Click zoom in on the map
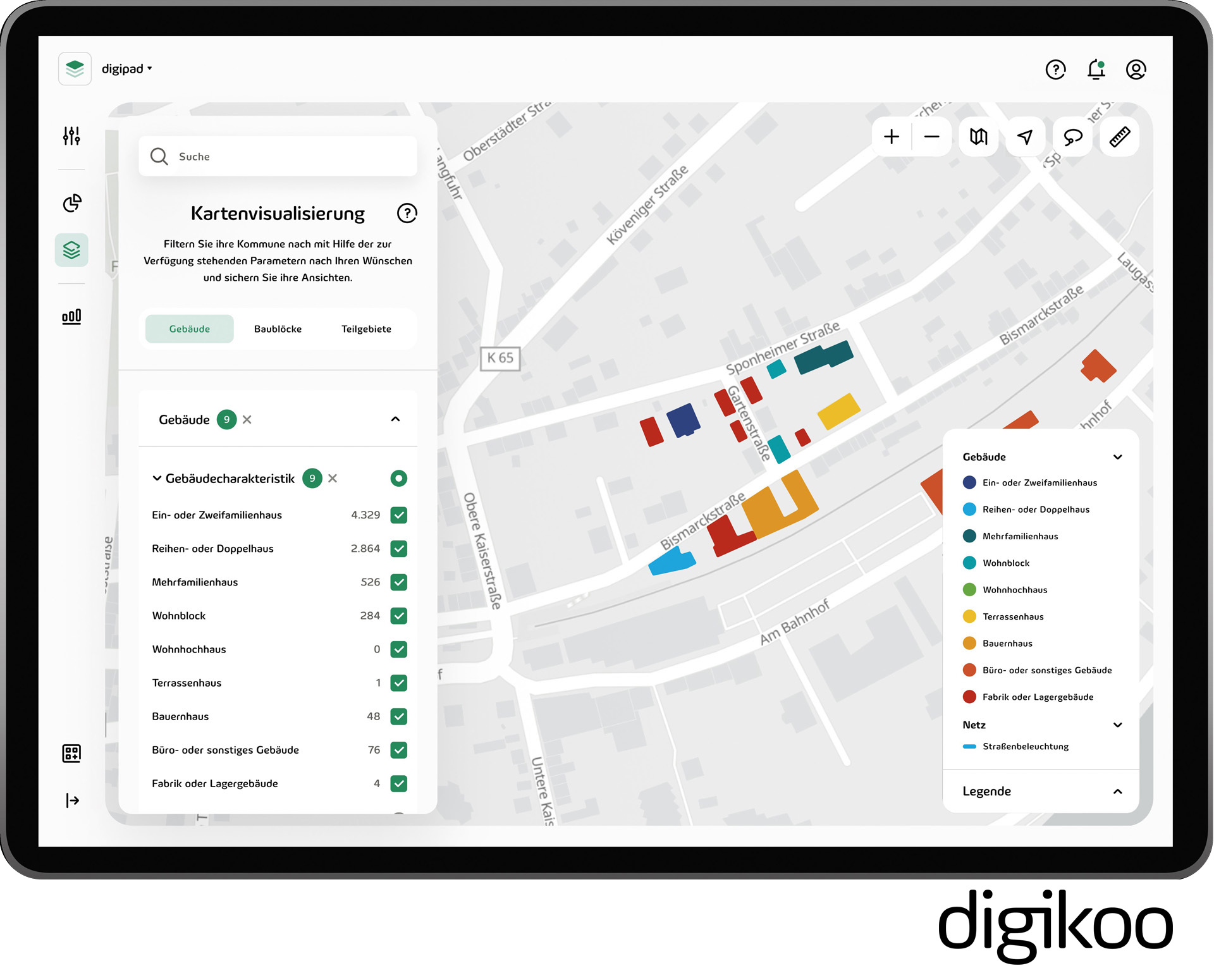The image size is (1214, 980). (891, 137)
